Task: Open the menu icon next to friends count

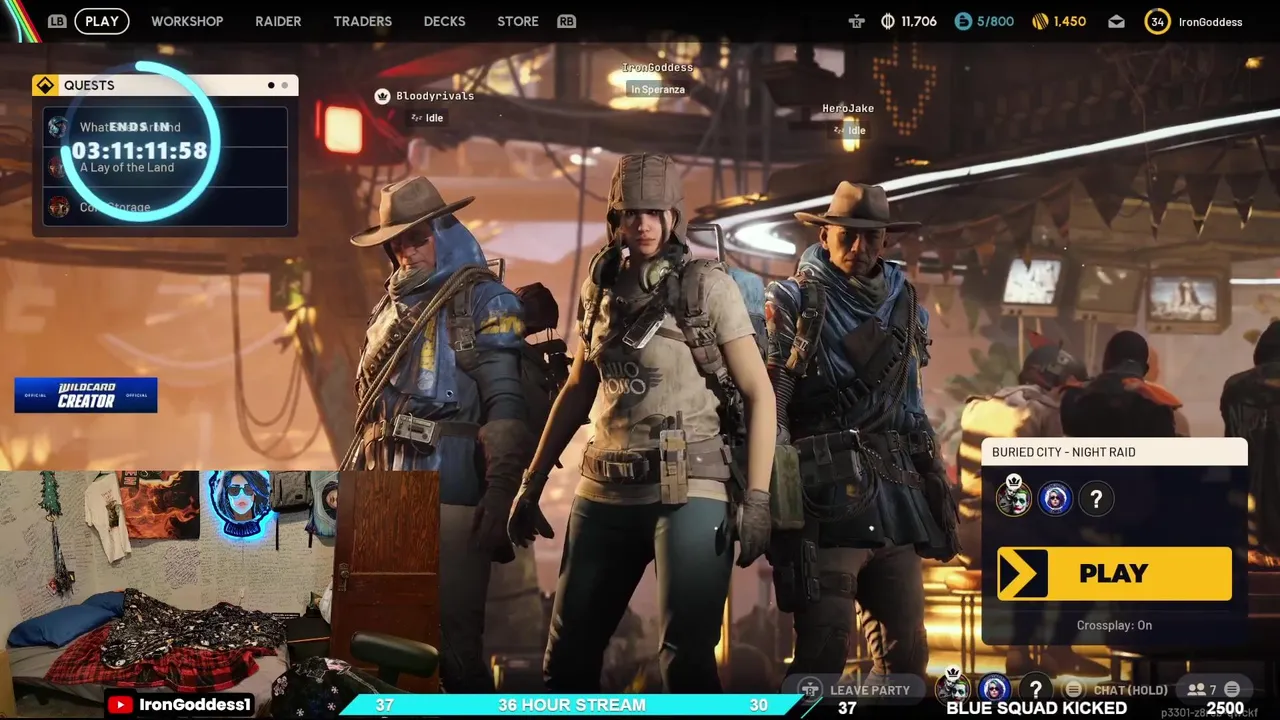Action: pyautogui.click(x=1232, y=689)
